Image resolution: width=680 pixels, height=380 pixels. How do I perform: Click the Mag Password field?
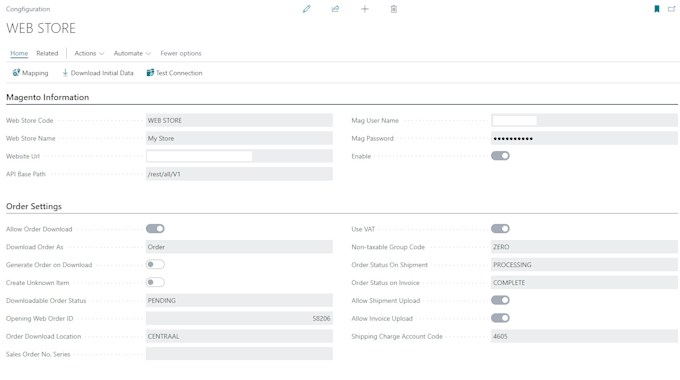click(584, 138)
